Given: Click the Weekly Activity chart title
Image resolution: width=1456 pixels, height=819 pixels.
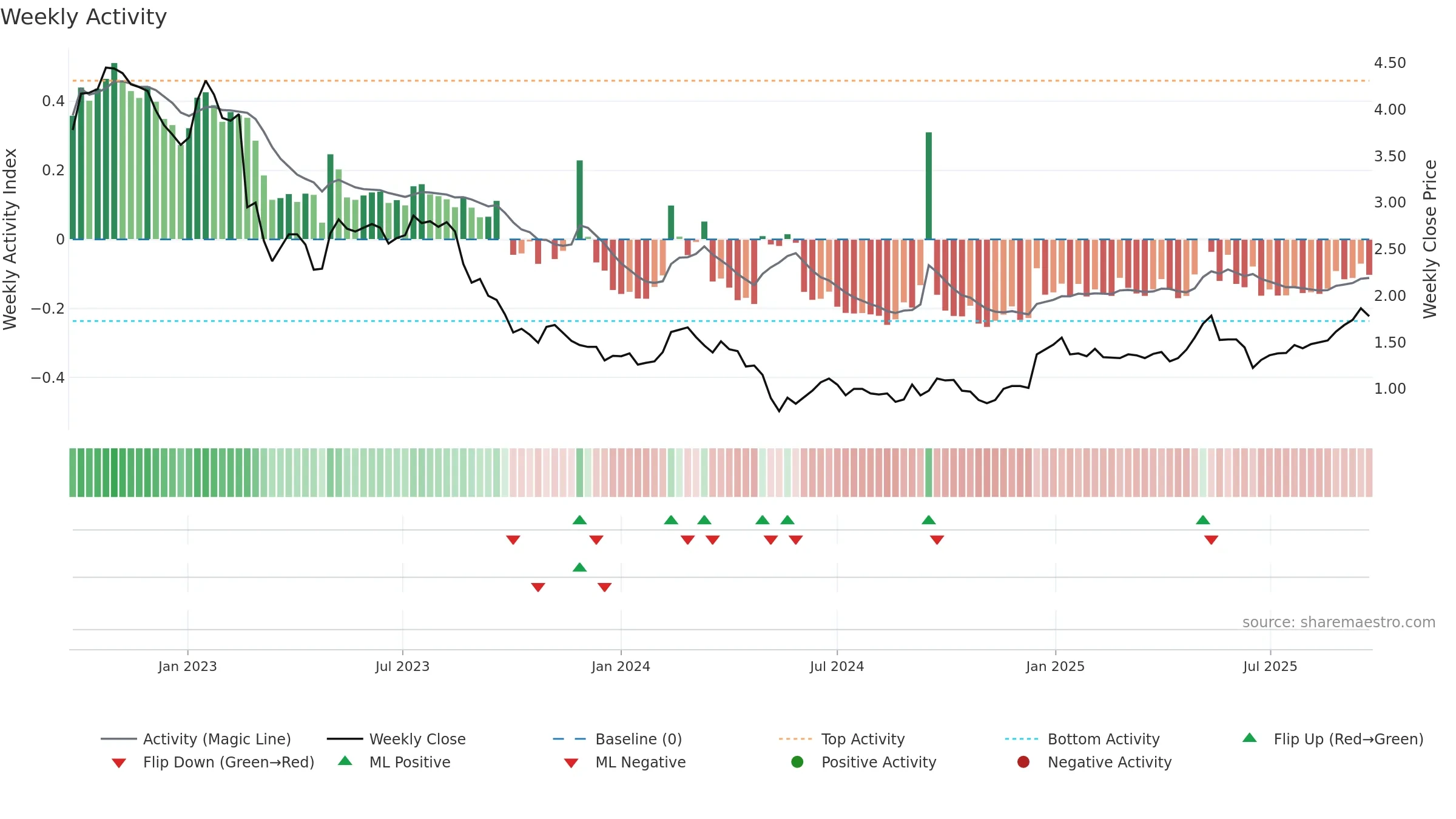Looking at the screenshot, I should click(x=84, y=17).
